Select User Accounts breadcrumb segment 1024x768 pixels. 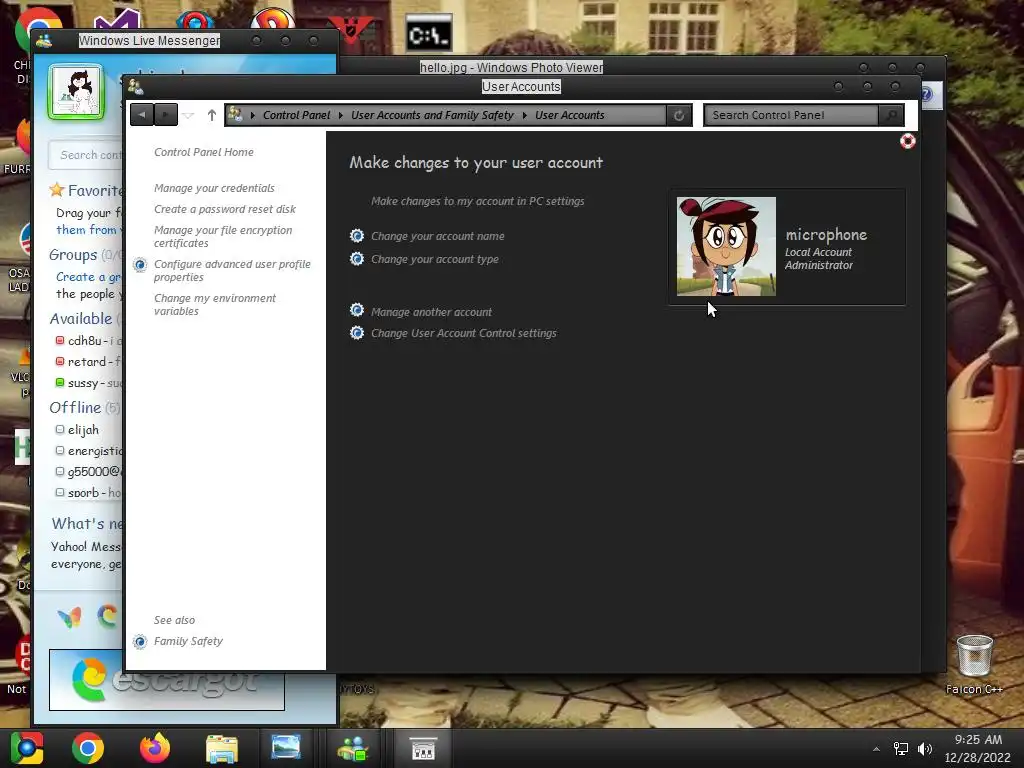[569, 115]
